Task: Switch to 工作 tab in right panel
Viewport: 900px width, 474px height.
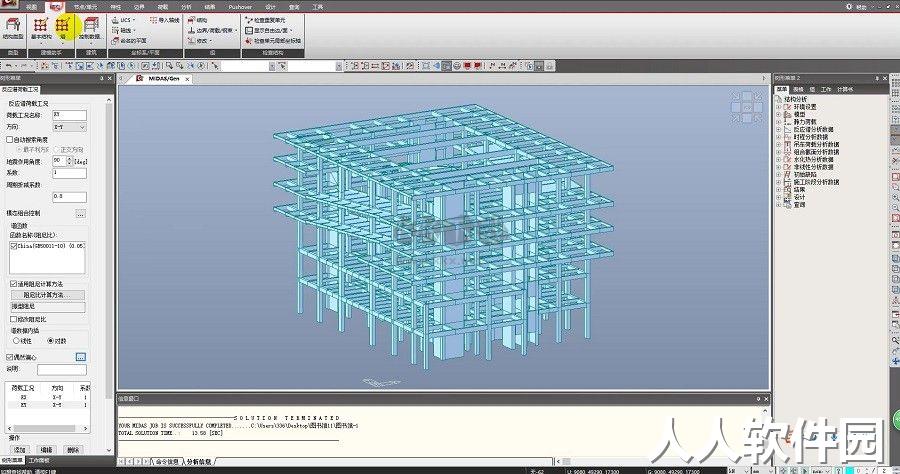Action: tap(826, 90)
